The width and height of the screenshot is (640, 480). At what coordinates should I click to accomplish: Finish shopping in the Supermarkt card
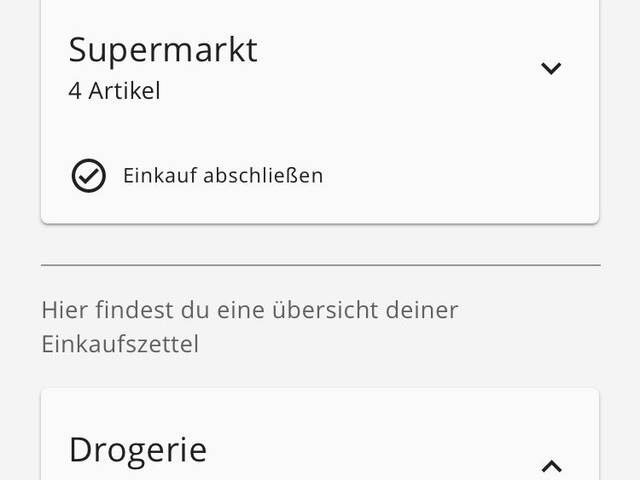click(222, 175)
